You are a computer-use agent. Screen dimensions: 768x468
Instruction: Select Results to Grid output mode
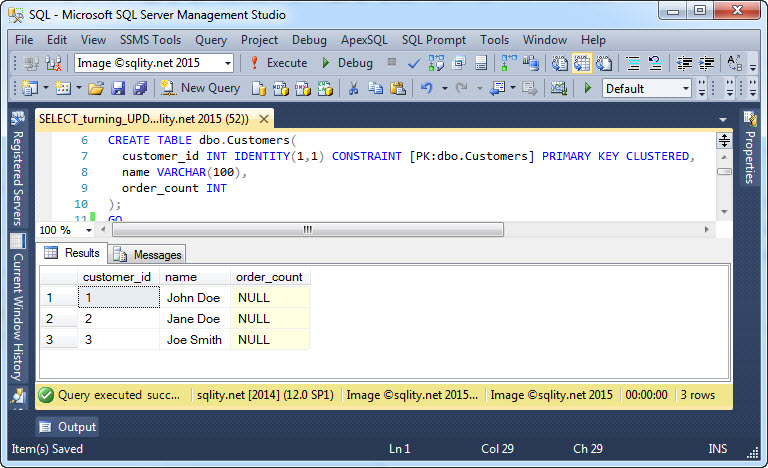pos(581,63)
